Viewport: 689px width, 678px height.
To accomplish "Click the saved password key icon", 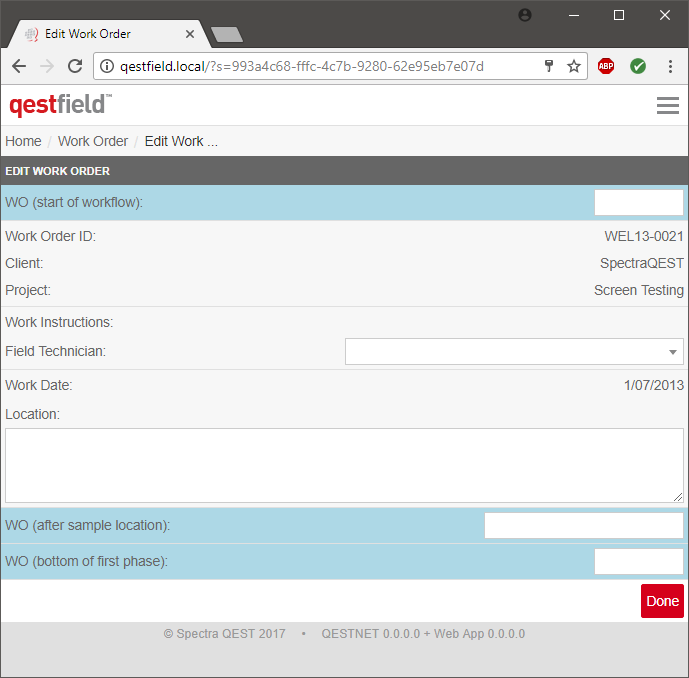I will [x=549, y=66].
